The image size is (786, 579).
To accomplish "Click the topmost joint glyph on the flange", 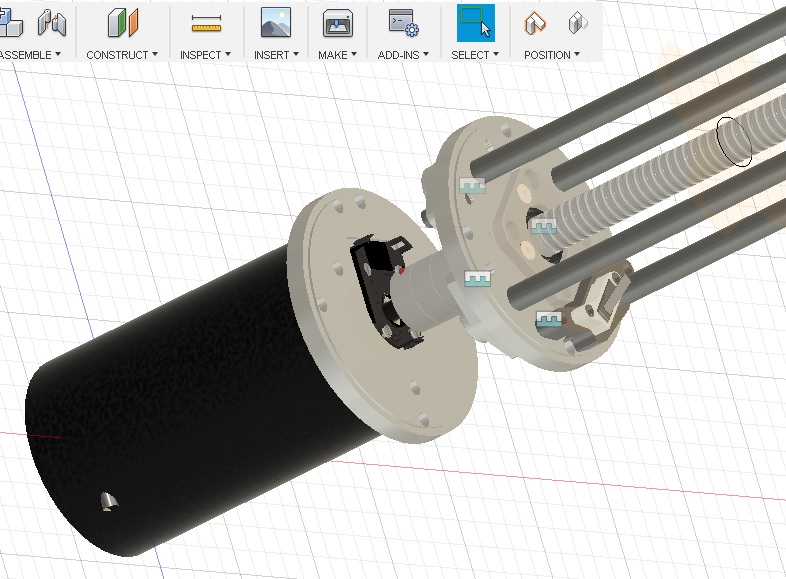I will (x=471, y=186).
